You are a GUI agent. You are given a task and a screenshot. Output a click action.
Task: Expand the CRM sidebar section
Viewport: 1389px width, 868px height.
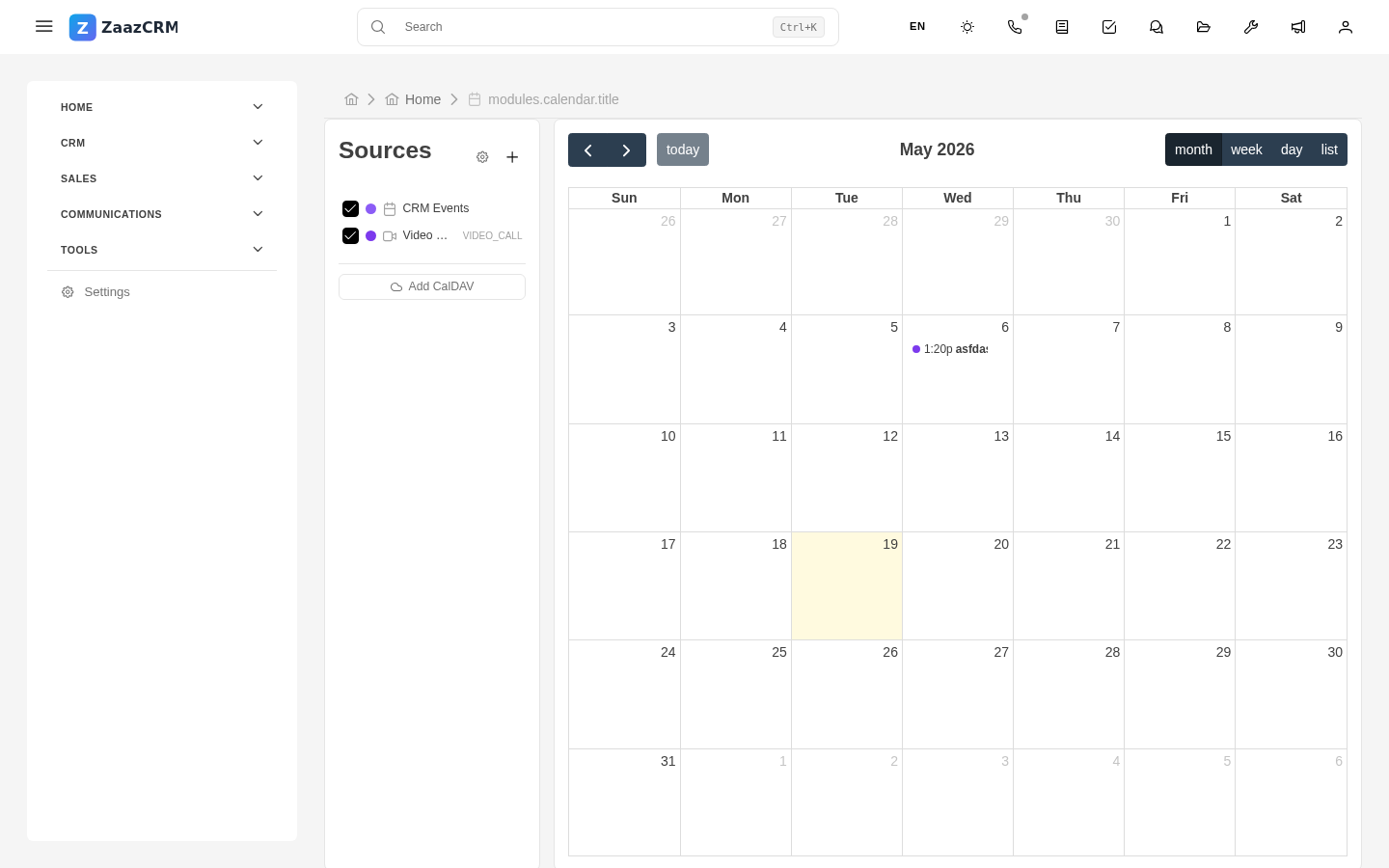point(162,143)
